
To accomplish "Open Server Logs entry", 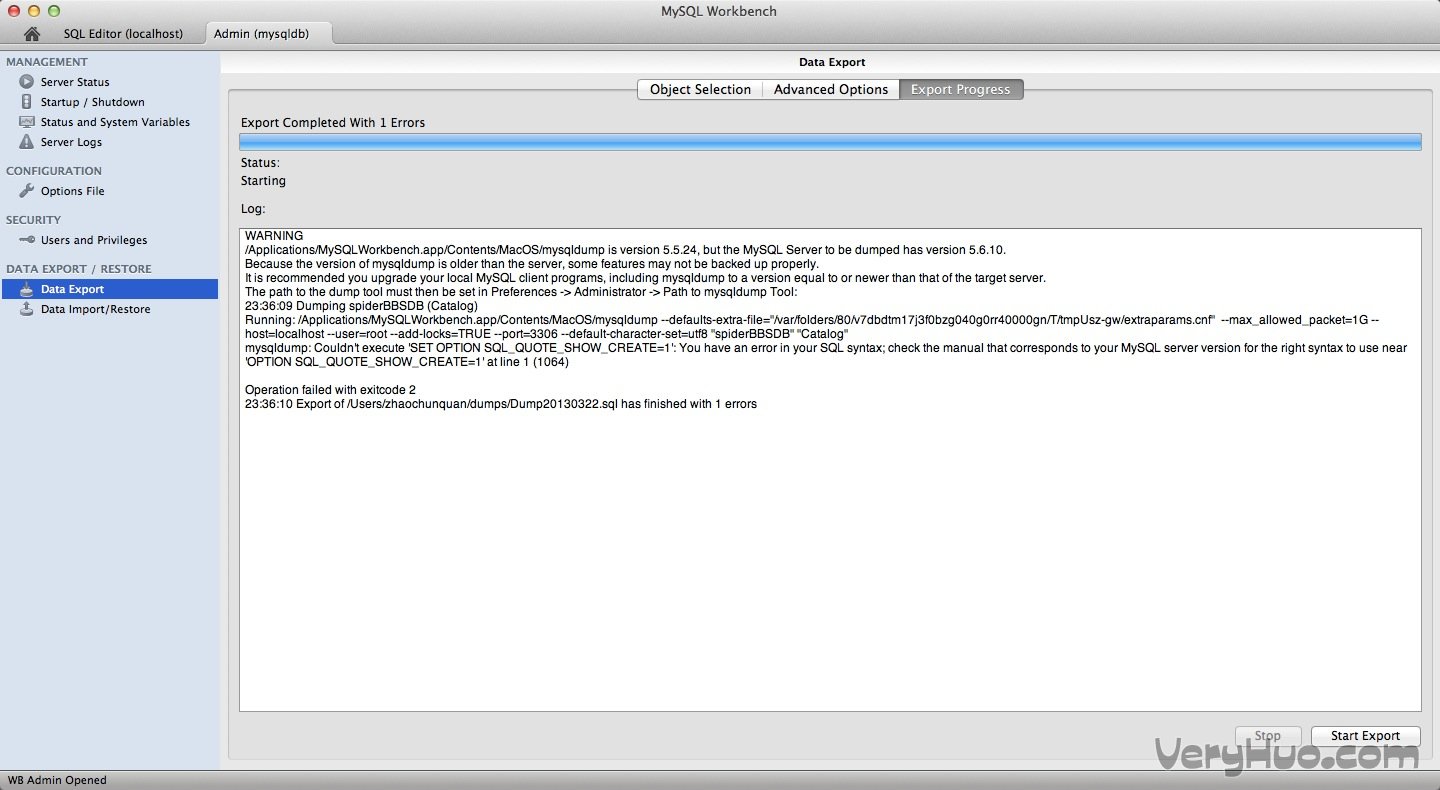I will tap(71, 142).
